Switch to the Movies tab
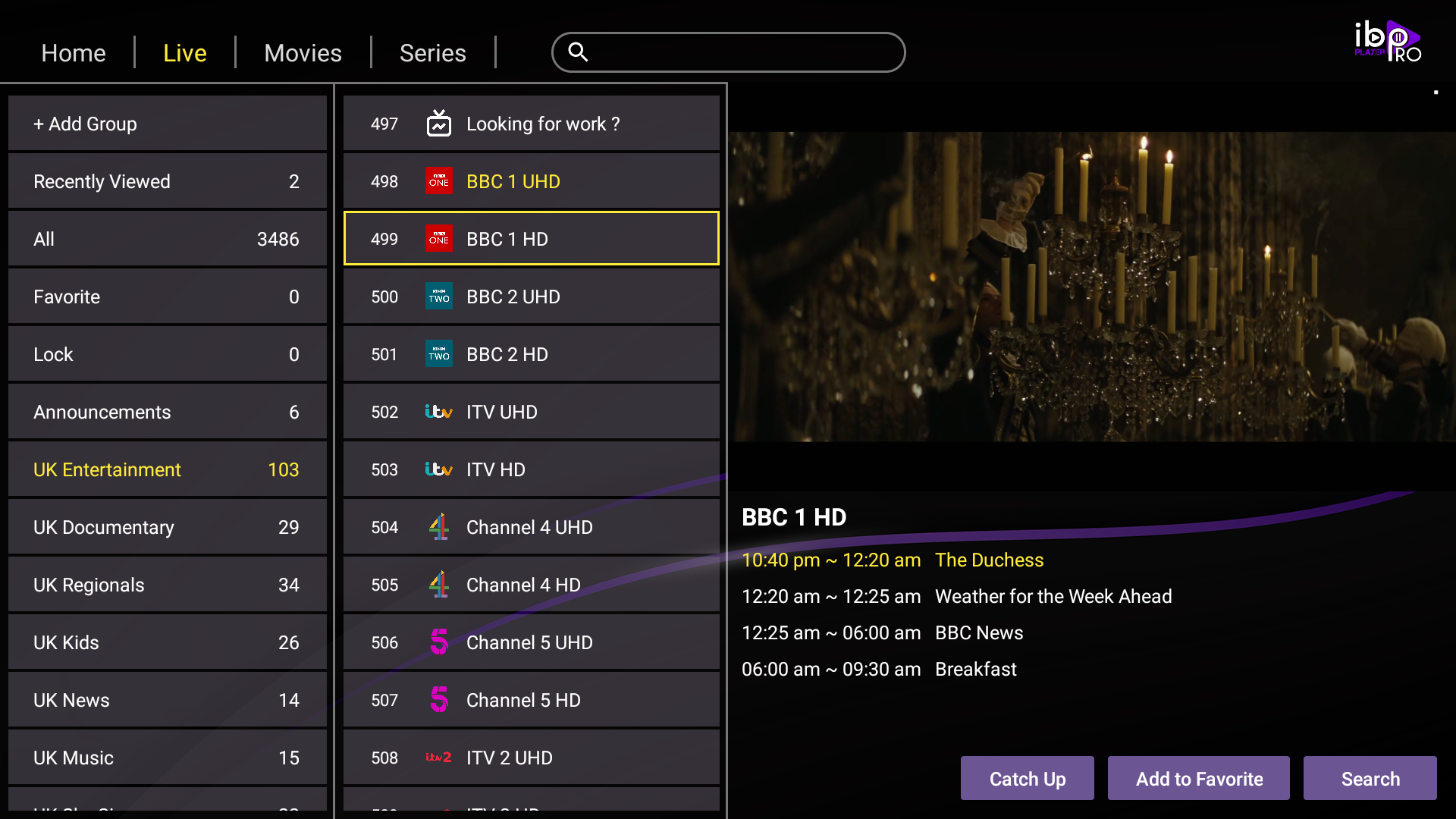The image size is (1456, 819). (303, 53)
